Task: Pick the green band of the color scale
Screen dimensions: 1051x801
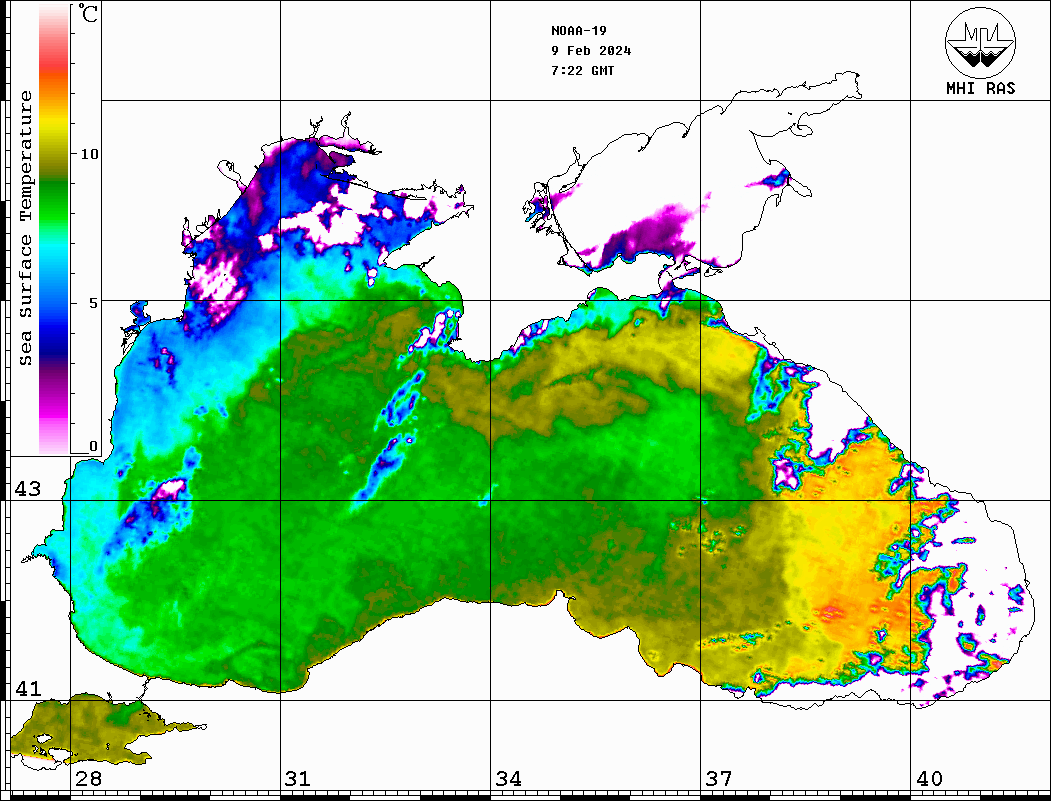Action: point(54,201)
